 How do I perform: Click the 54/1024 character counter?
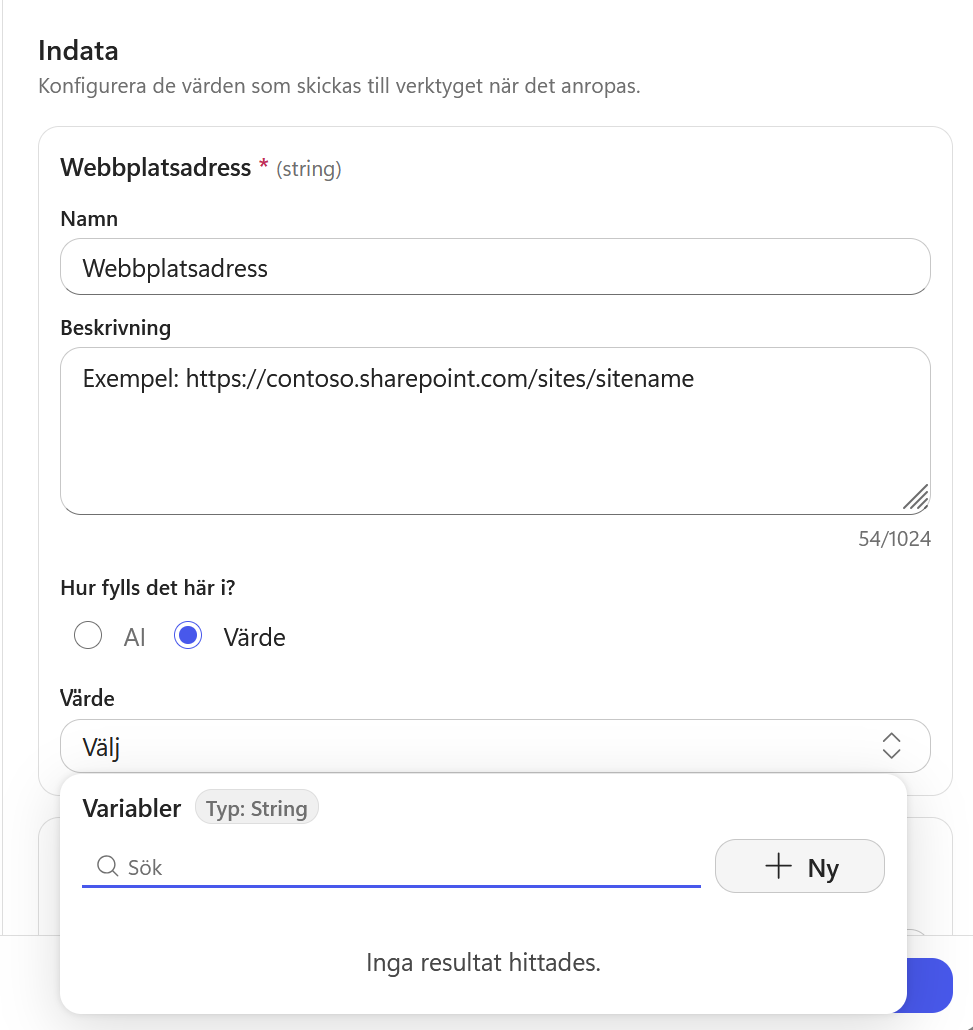(x=895, y=539)
